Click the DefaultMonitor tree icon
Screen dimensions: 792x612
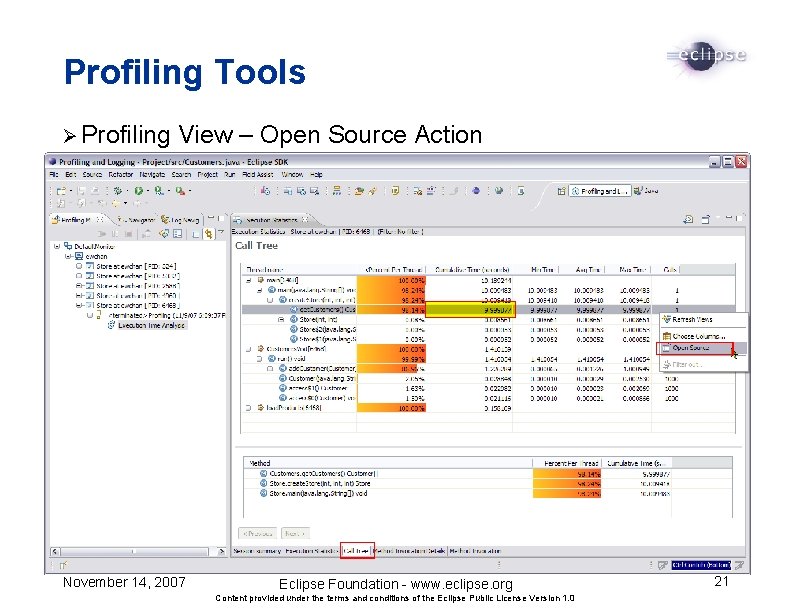(68, 246)
